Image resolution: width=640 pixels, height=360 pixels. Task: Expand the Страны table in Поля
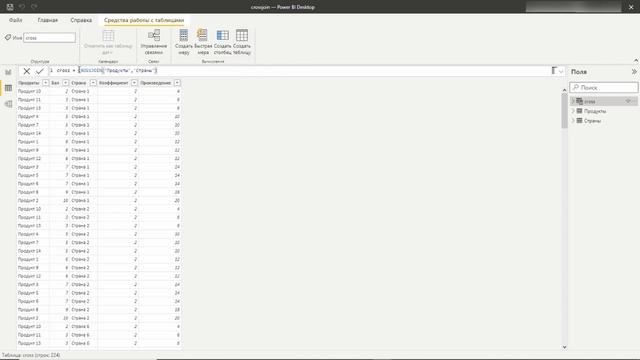tap(573, 120)
